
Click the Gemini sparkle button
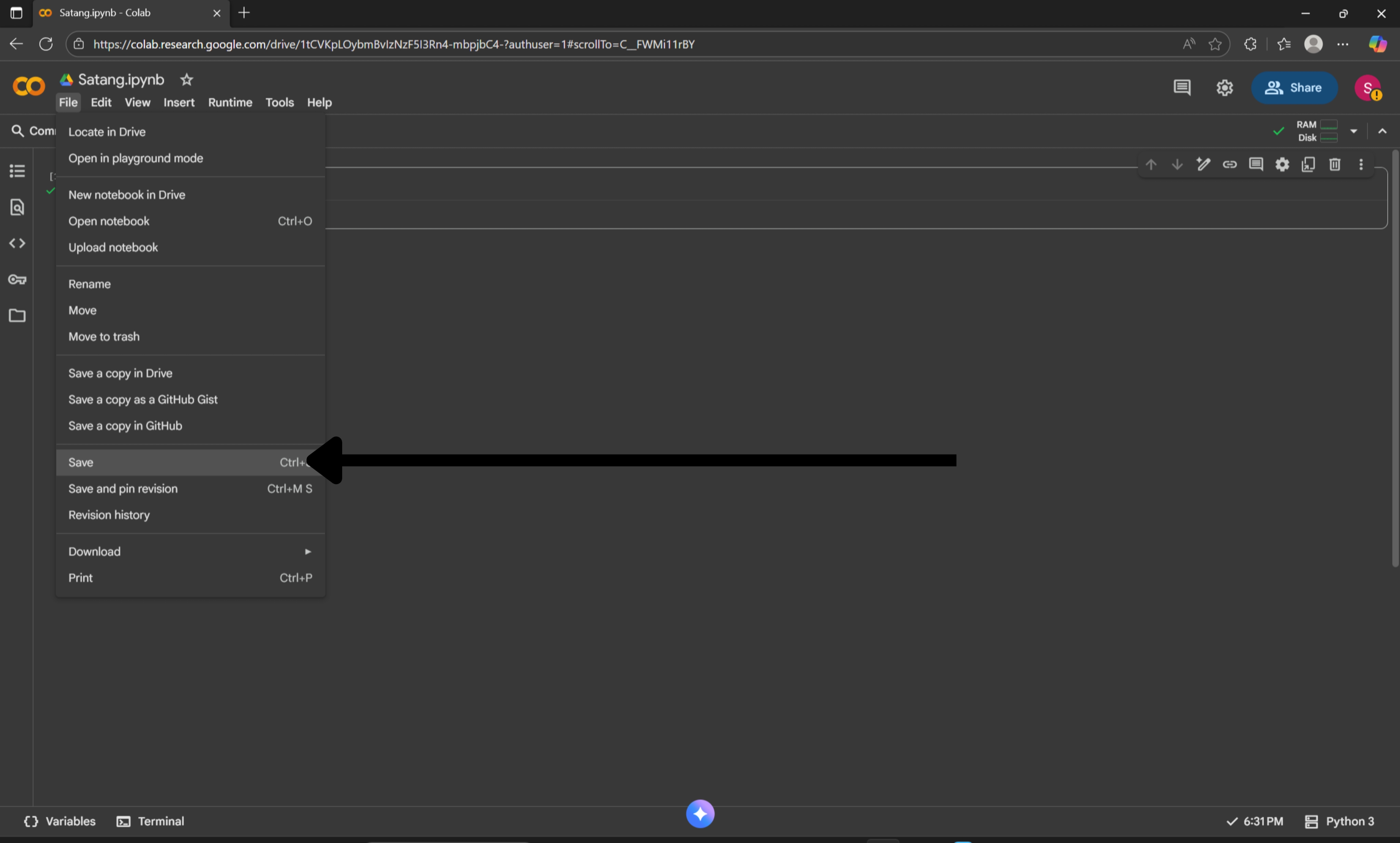point(700,814)
